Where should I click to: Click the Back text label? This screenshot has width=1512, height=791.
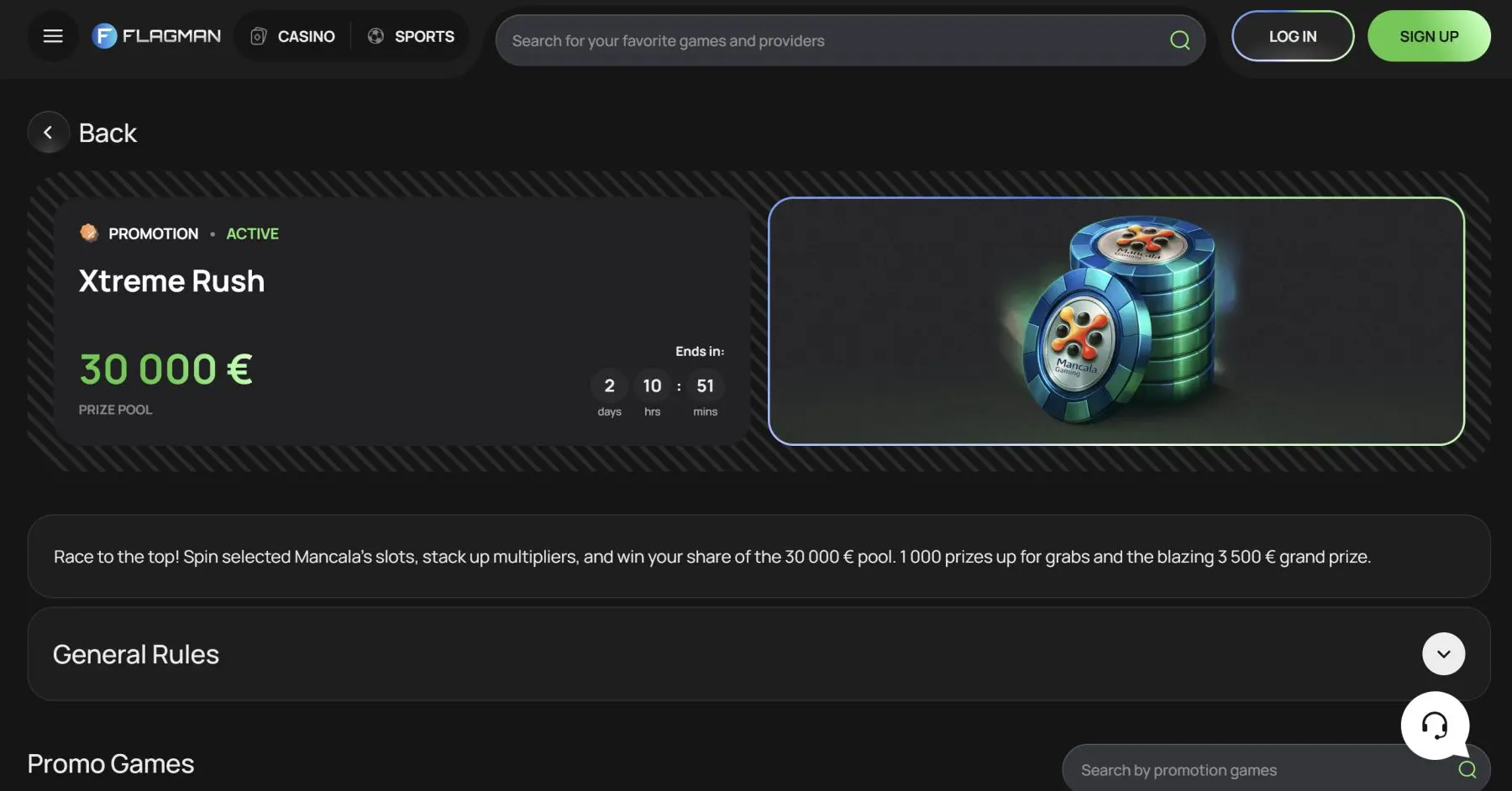point(108,133)
